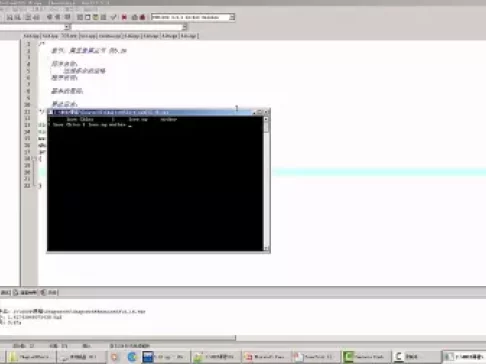The width and height of the screenshot is (486, 364).
Task: Switch to the third editor file tab
Action: point(69,36)
